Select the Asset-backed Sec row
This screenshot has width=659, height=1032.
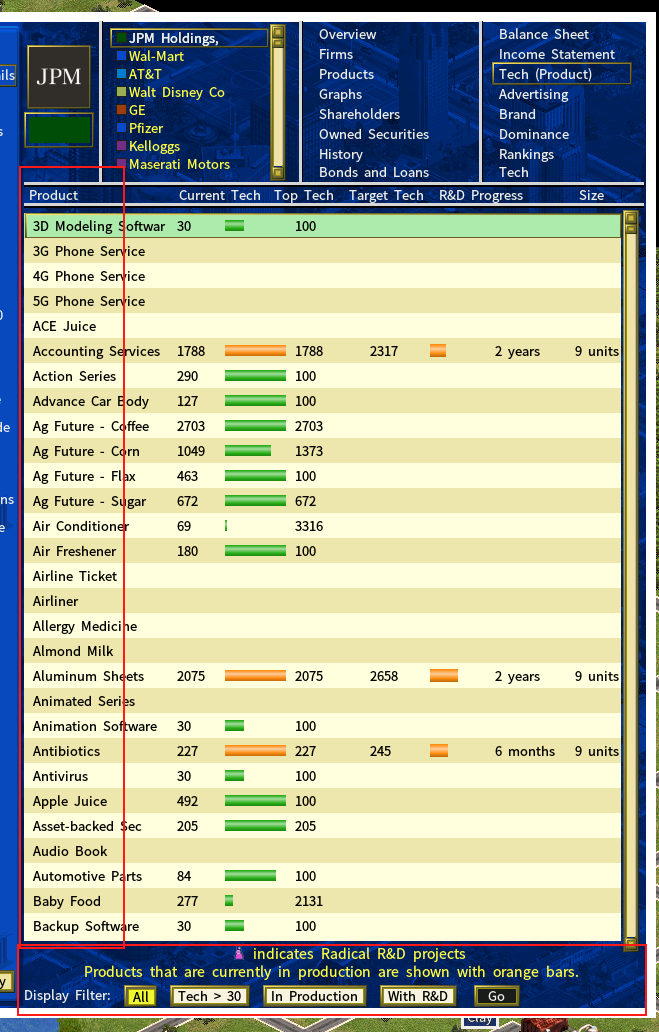(x=323, y=826)
